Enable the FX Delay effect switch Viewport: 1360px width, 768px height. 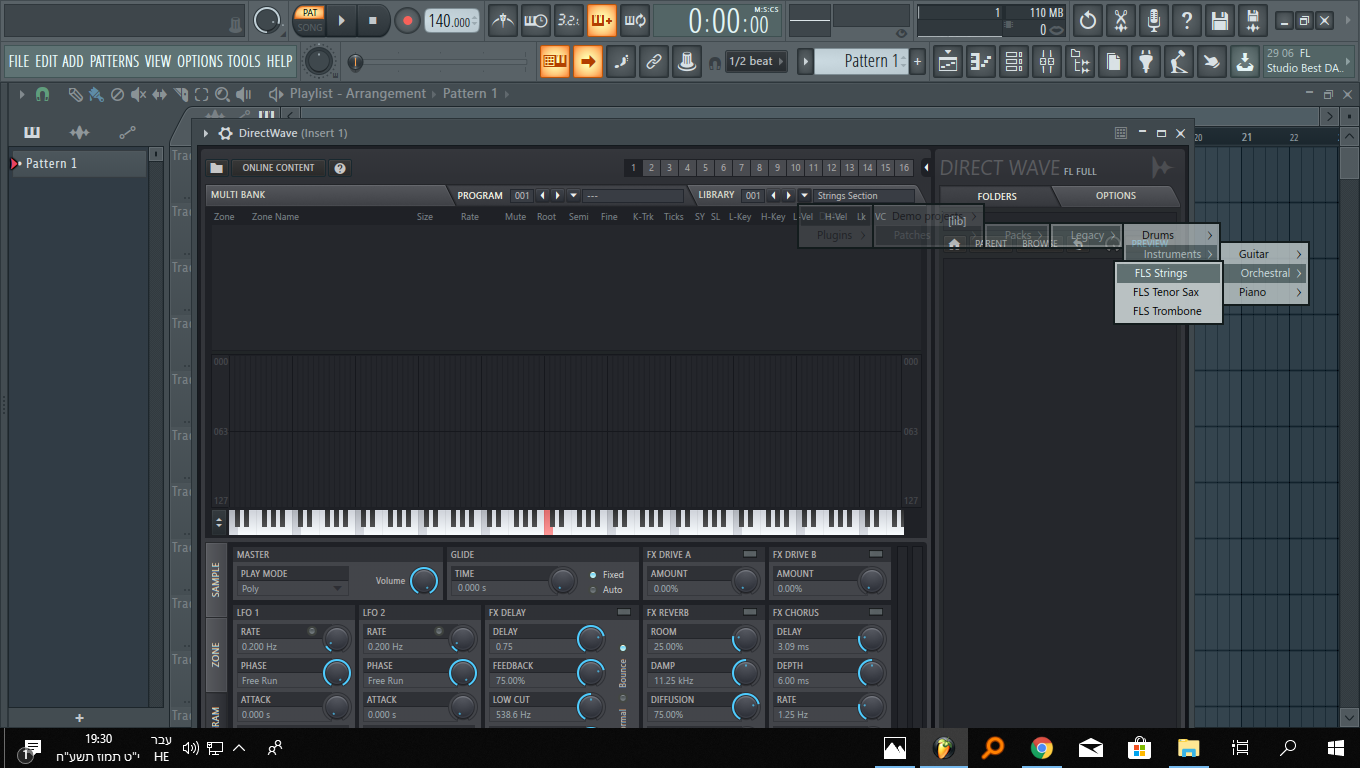click(624, 613)
